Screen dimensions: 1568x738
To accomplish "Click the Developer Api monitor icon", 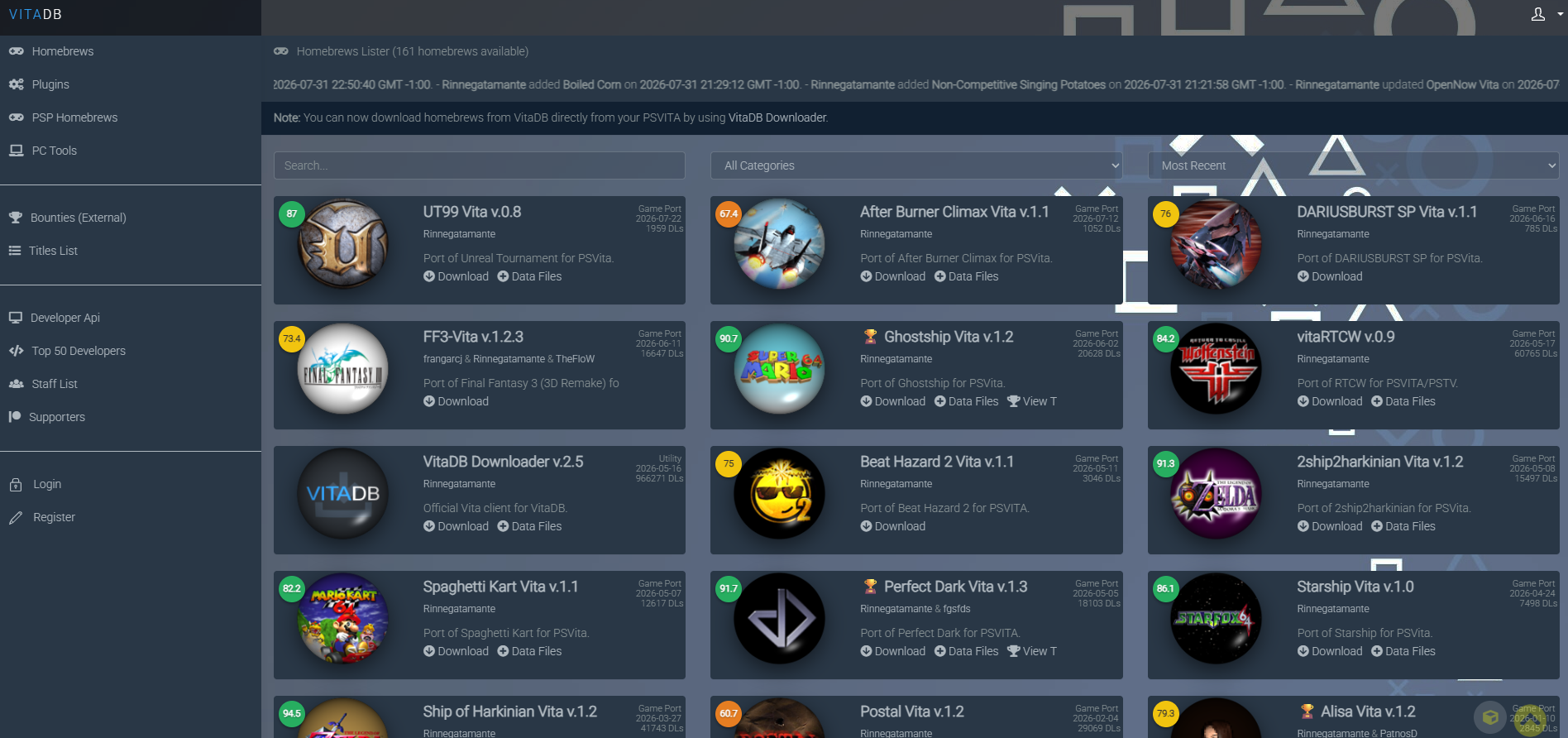I will (x=15, y=318).
